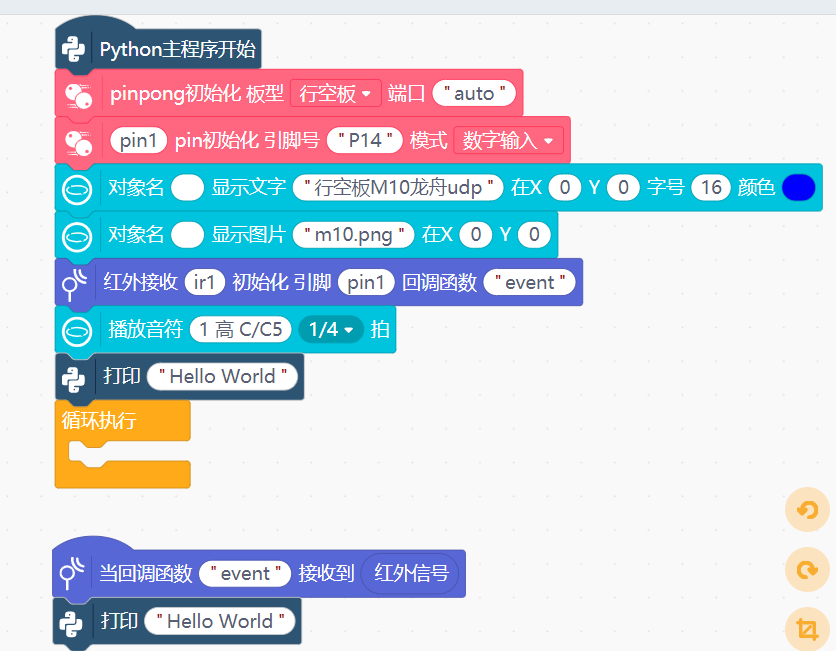Viewport: 836px width, 651px height.
Task: Redo with the orange redo button
Action: click(x=807, y=569)
